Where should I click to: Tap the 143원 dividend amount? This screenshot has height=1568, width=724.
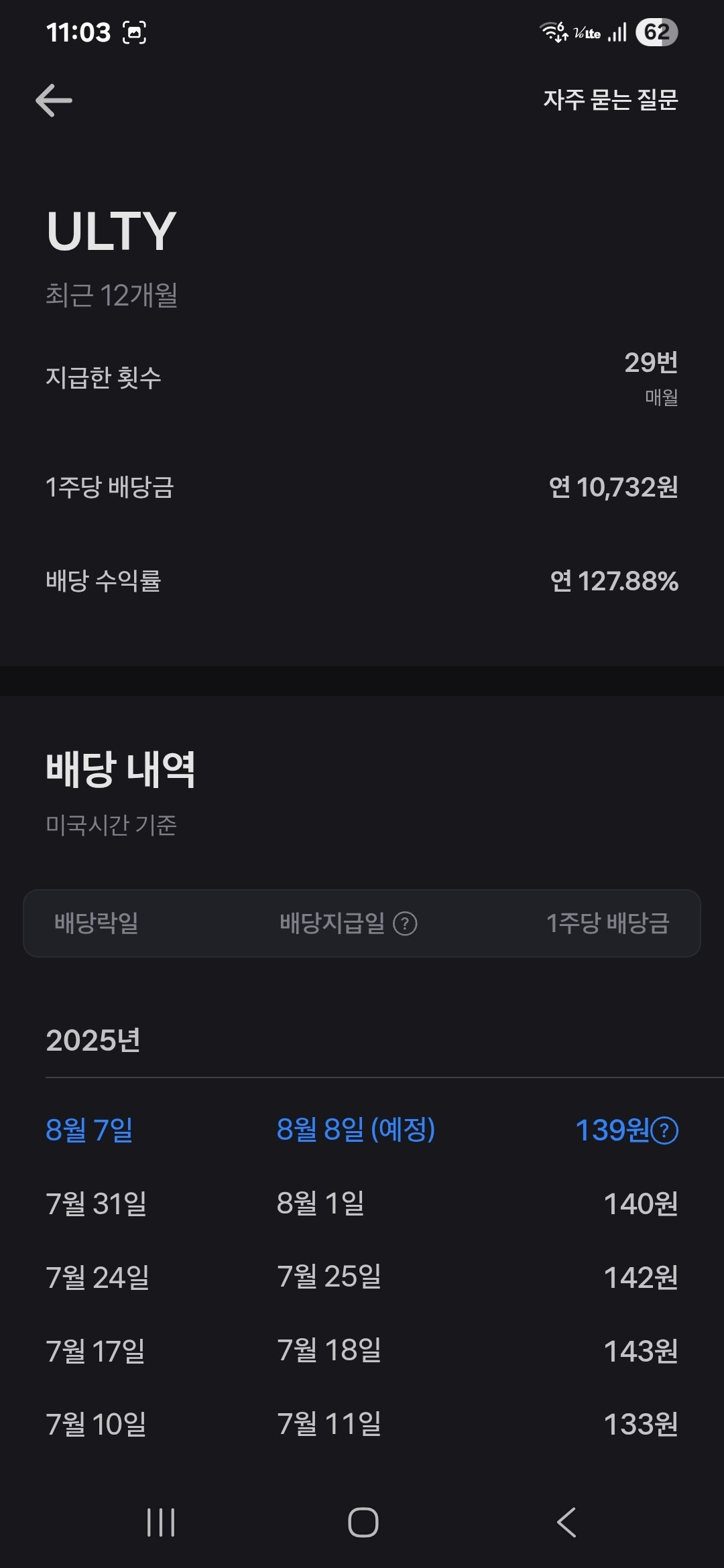[640, 1351]
